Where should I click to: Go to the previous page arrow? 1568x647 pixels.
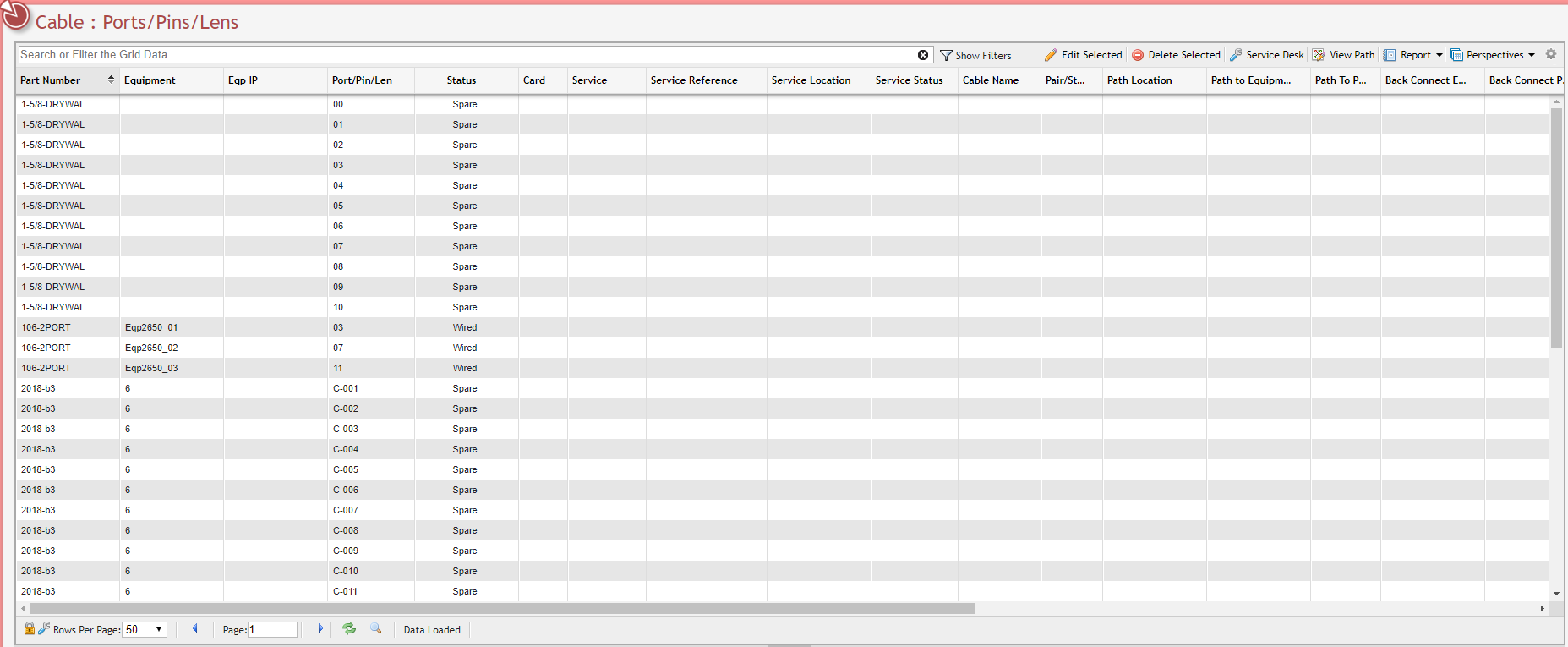point(195,629)
